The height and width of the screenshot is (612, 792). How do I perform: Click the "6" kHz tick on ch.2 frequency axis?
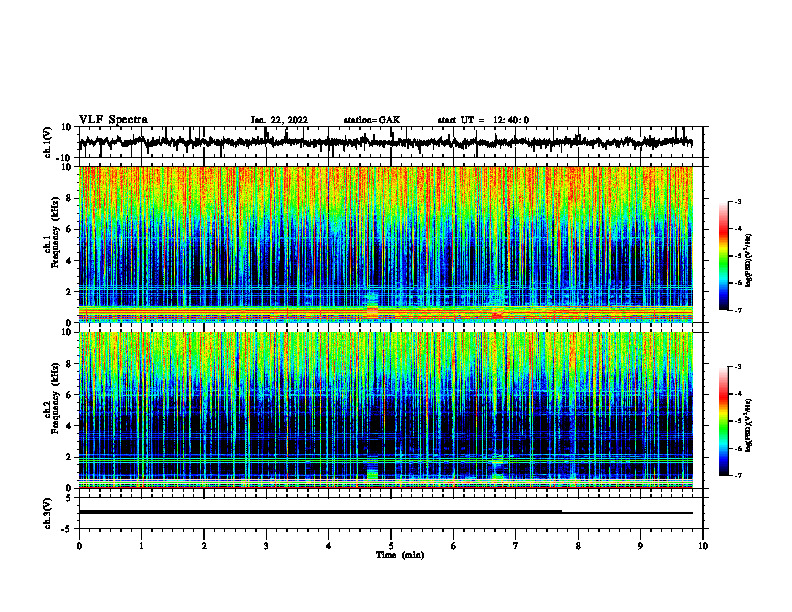coord(69,395)
